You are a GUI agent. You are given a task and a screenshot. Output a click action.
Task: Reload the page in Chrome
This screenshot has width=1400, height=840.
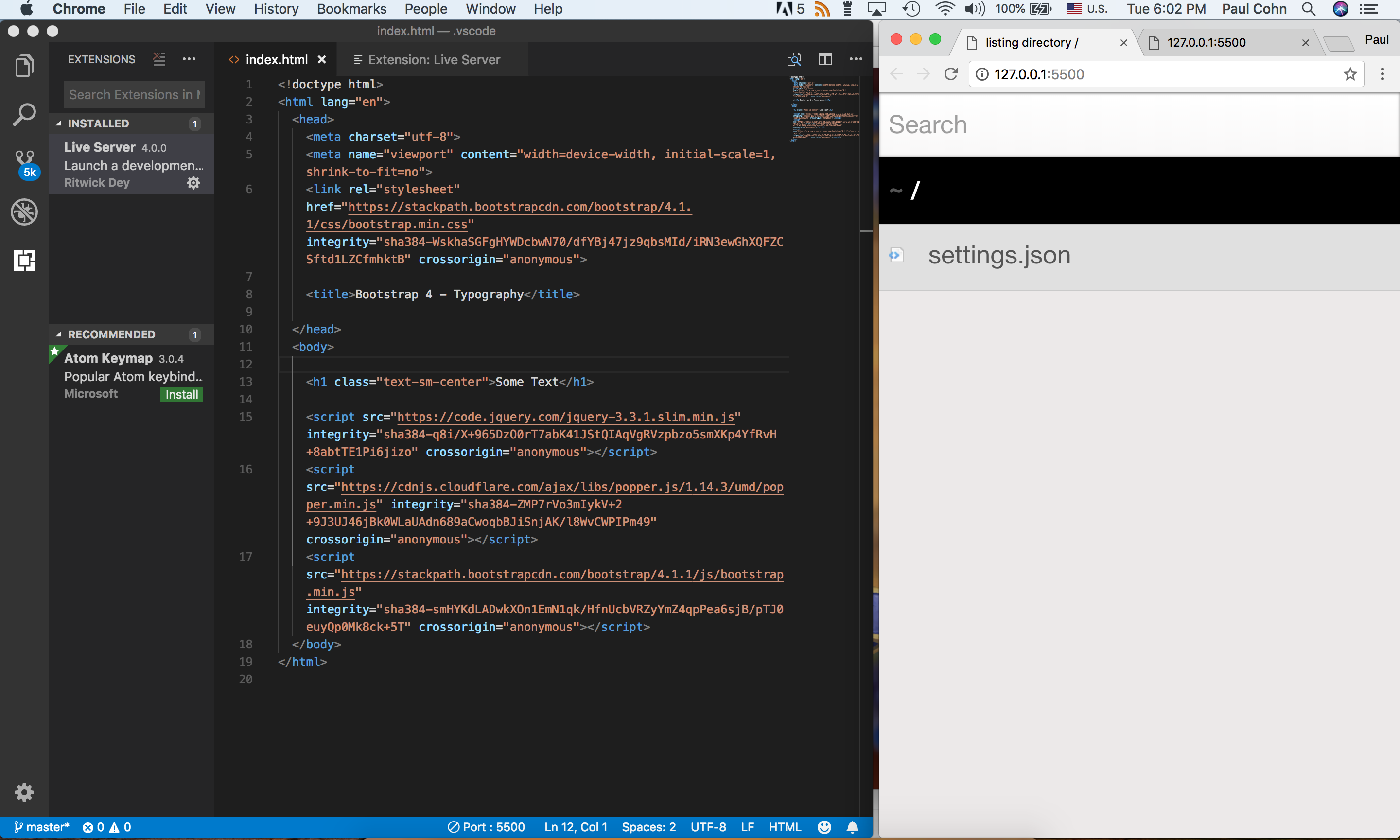tap(951, 73)
